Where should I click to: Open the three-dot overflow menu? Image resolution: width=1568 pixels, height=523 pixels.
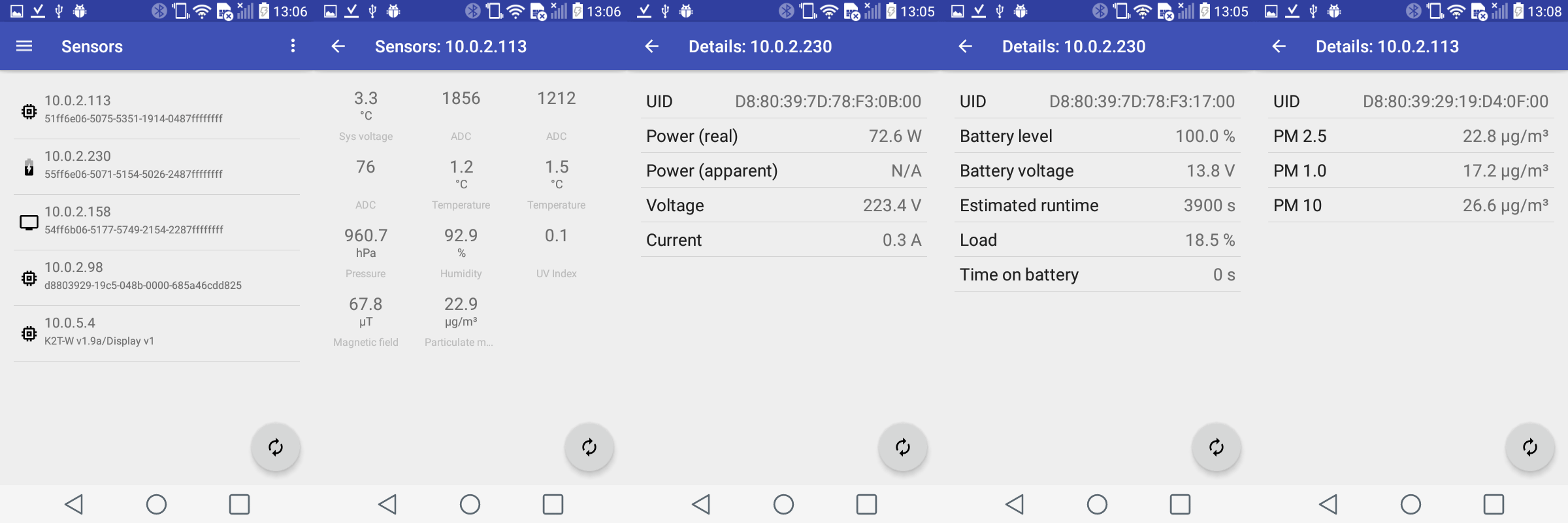tap(293, 46)
